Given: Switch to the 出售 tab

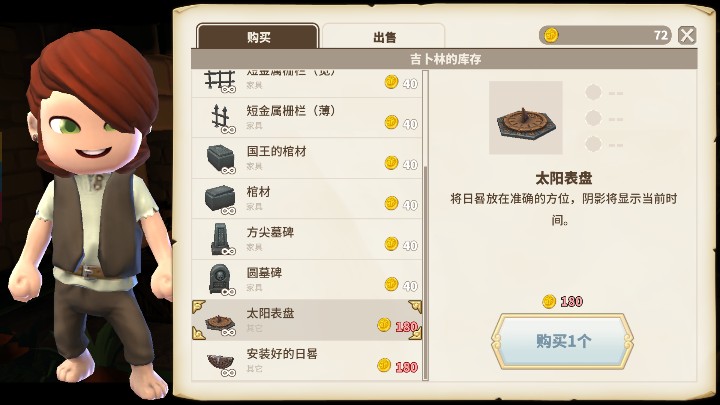Looking at the screenshot, I should pyautogui.click(x=384, y=36).
